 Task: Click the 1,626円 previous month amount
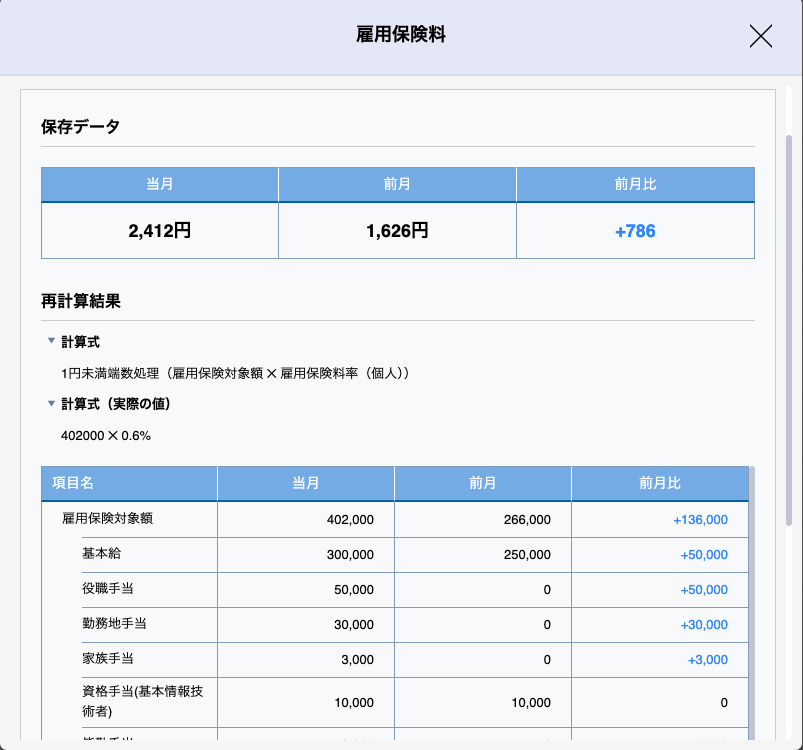[x=397, y=231]
